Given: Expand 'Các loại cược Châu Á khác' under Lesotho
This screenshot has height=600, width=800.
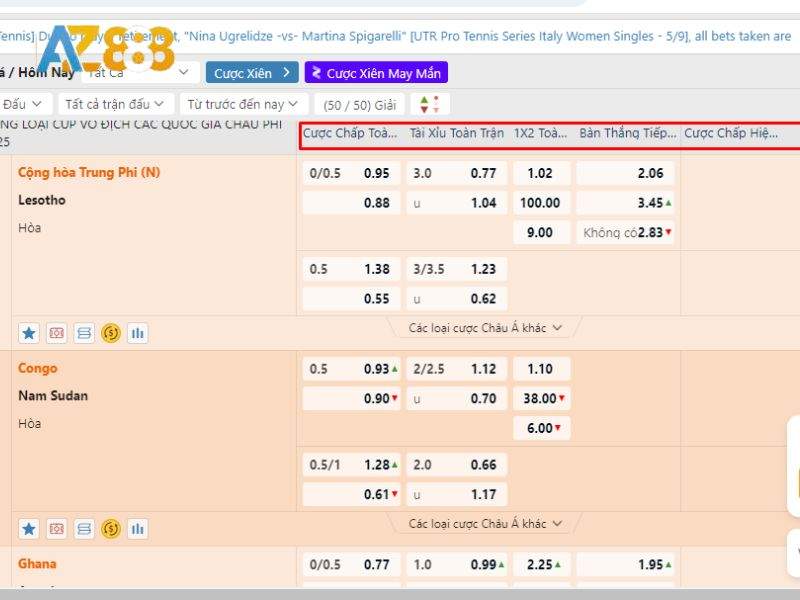Looking at the screenshot, I should coord(485,328).
